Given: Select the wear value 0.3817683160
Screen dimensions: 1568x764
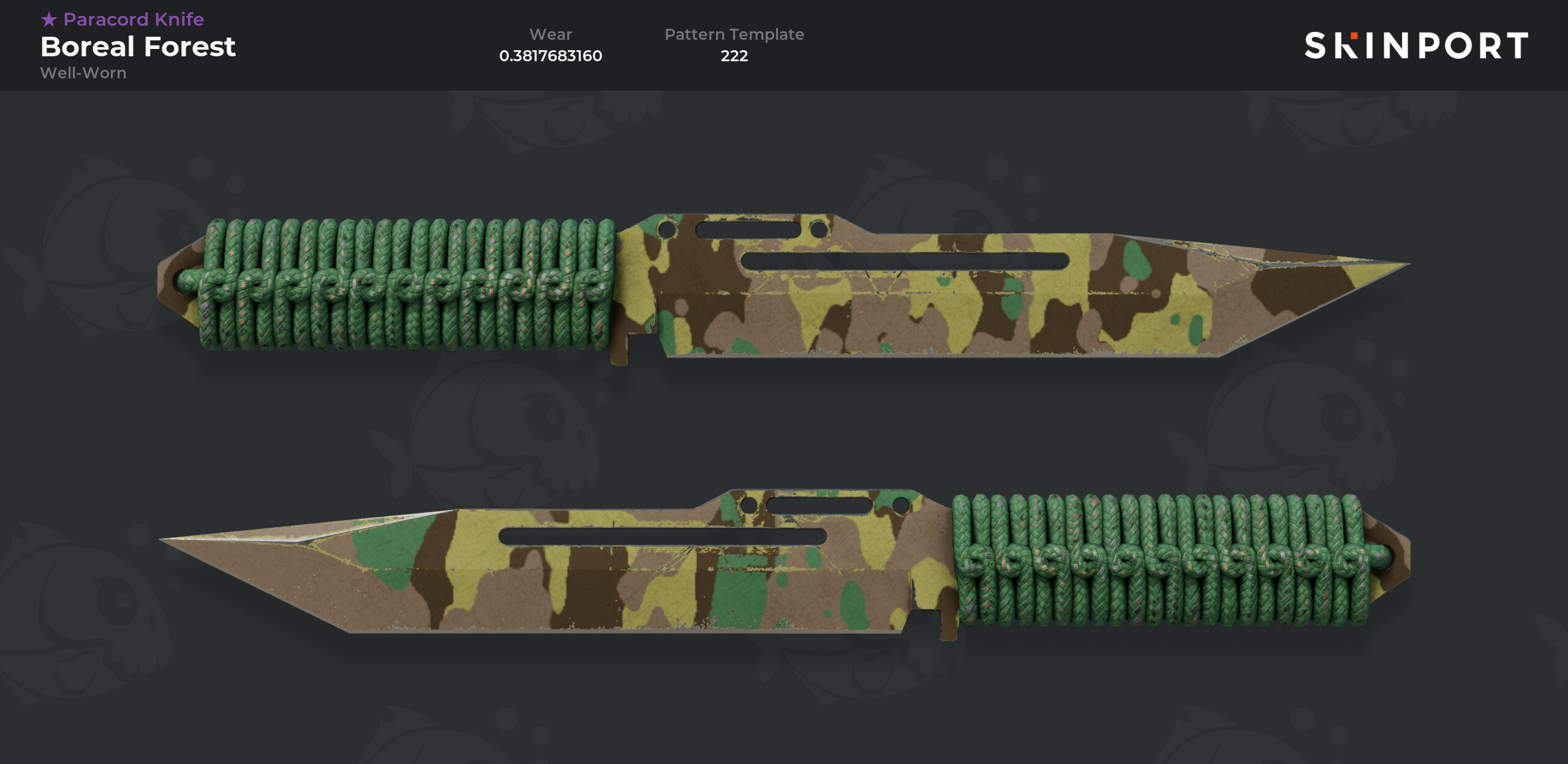Looking at the screenshot, I should point(551,56).
